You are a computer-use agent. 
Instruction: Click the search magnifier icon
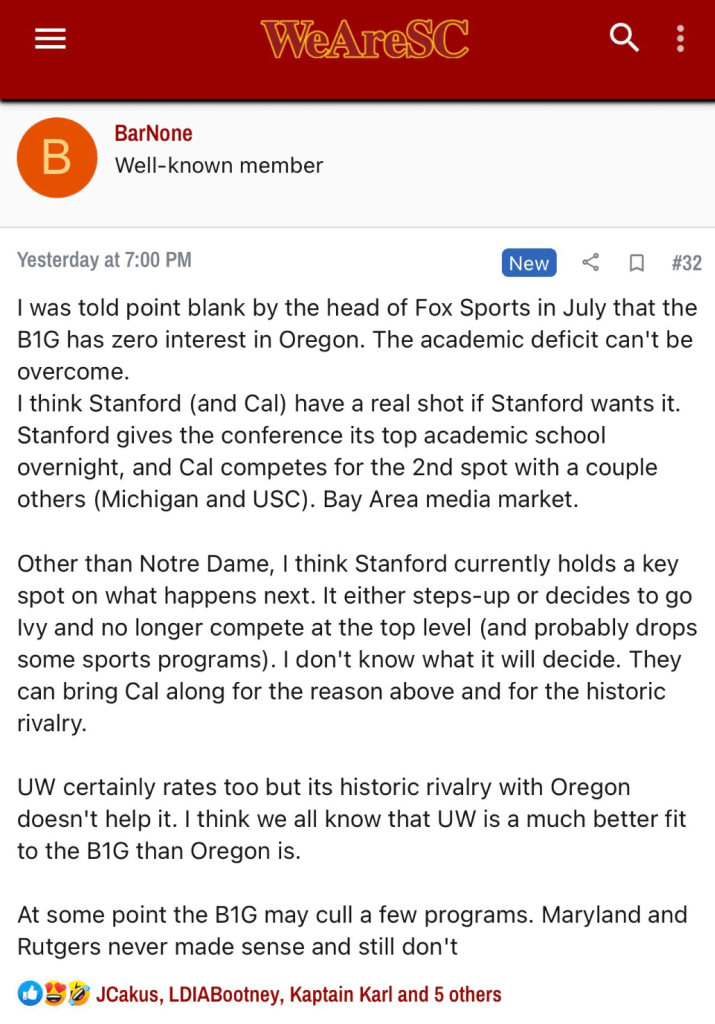[624, 39]
